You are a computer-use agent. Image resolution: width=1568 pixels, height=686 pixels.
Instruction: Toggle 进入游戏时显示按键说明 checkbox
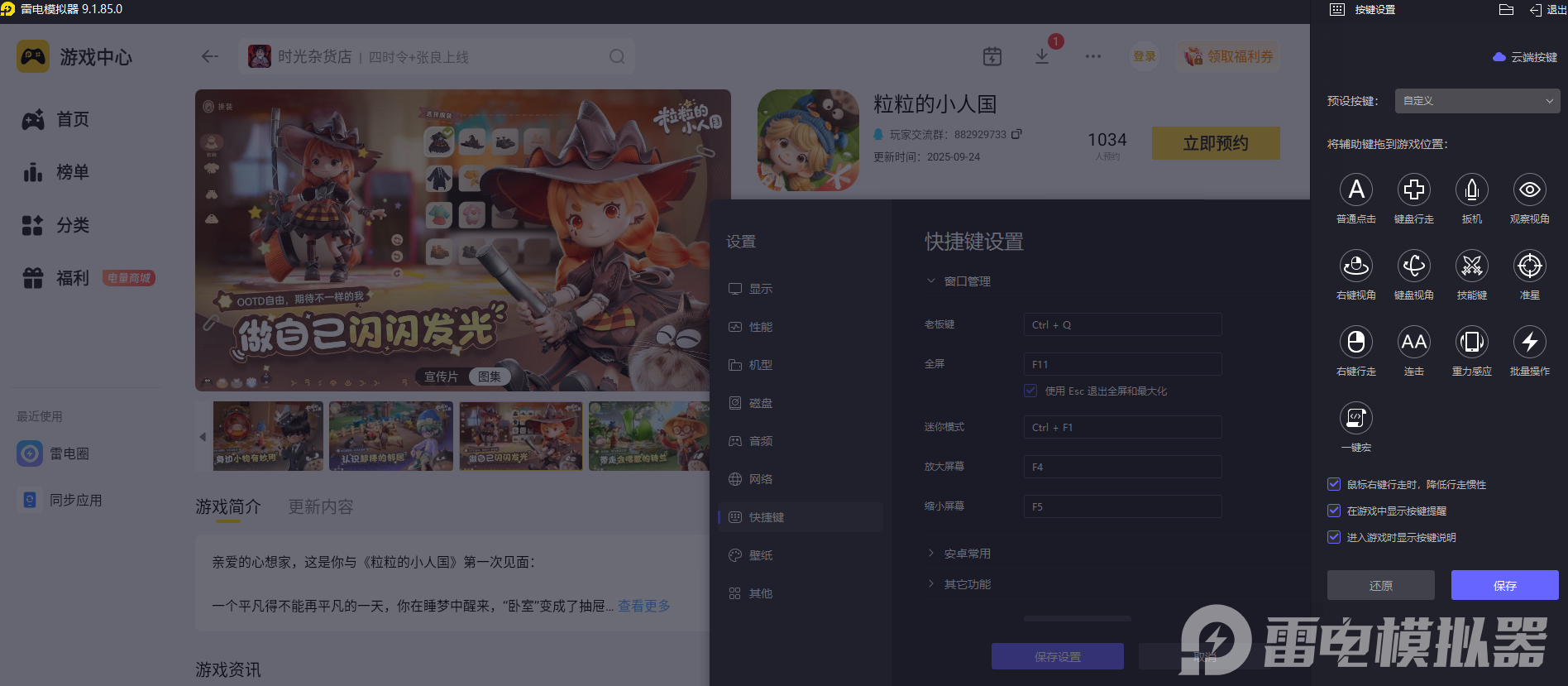click(x=1334, y=537)
